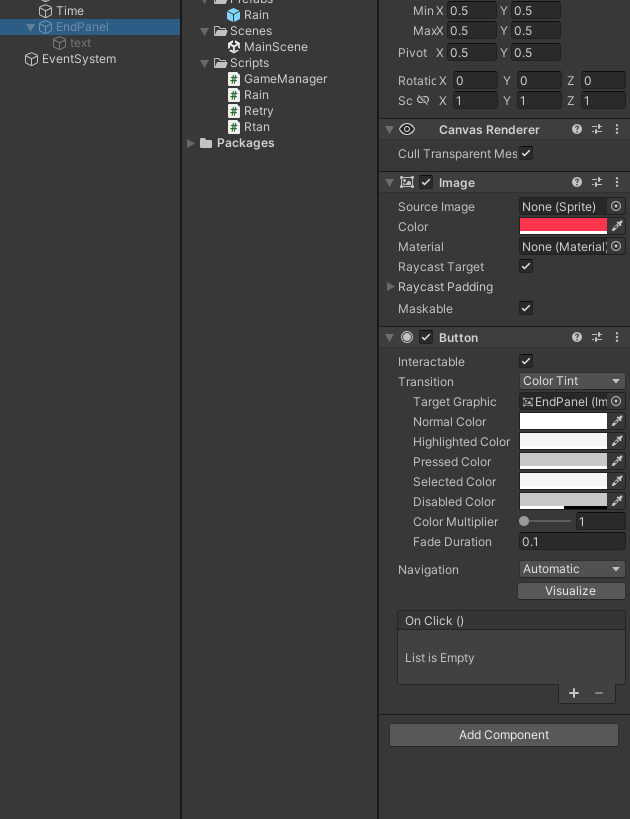Use eyedropper next to Highlighted Color

pos(617,441)
